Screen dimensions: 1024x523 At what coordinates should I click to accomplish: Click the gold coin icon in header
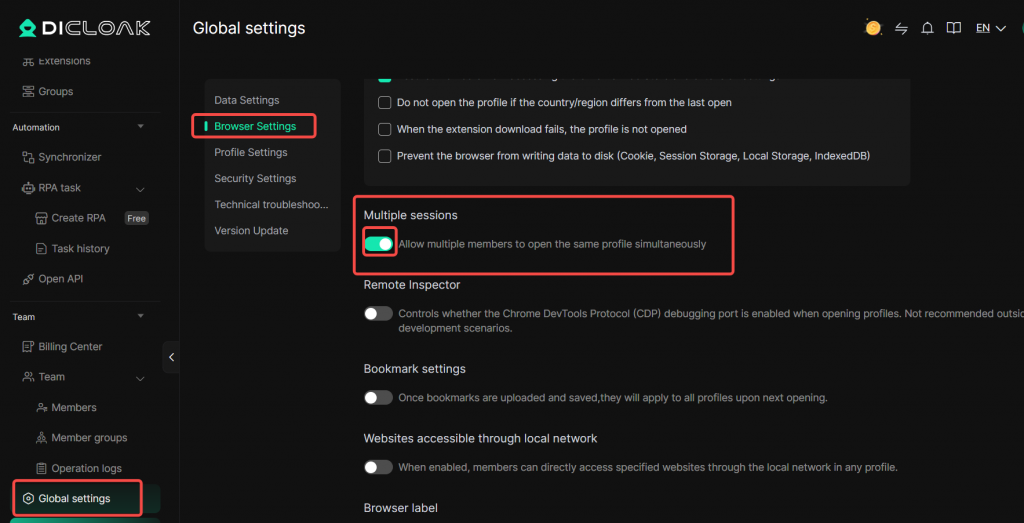(x=872, y=28)
